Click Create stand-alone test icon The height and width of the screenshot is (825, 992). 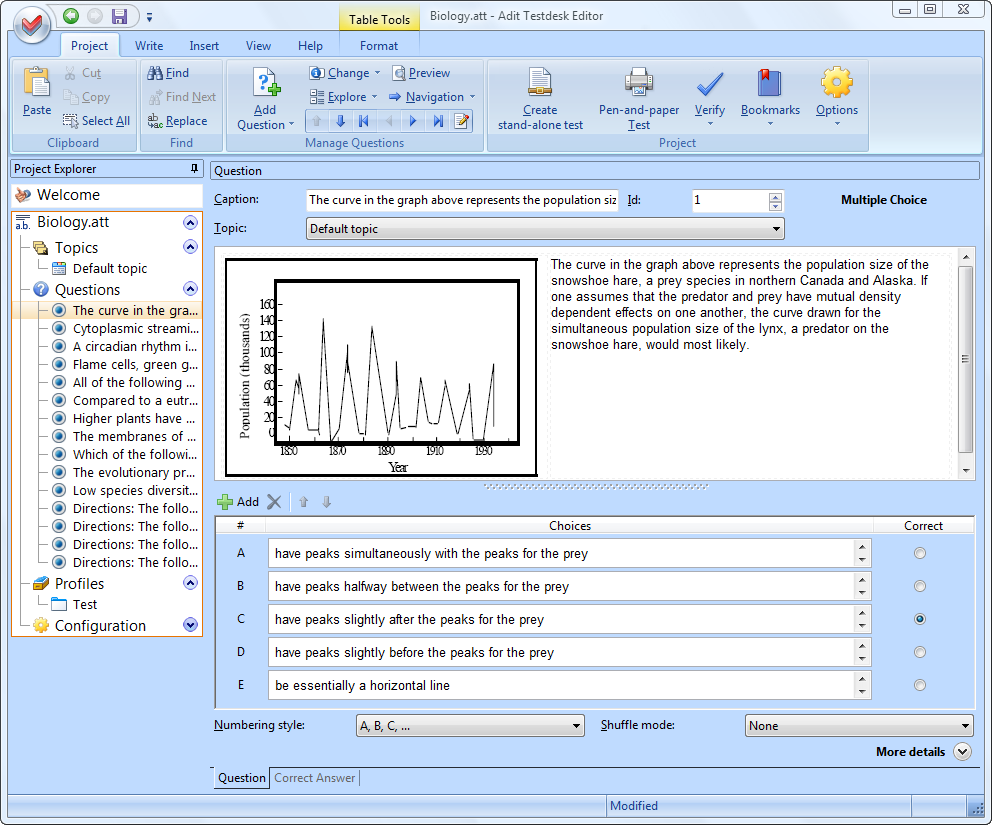pyautogui.click(x=540, y=82)
